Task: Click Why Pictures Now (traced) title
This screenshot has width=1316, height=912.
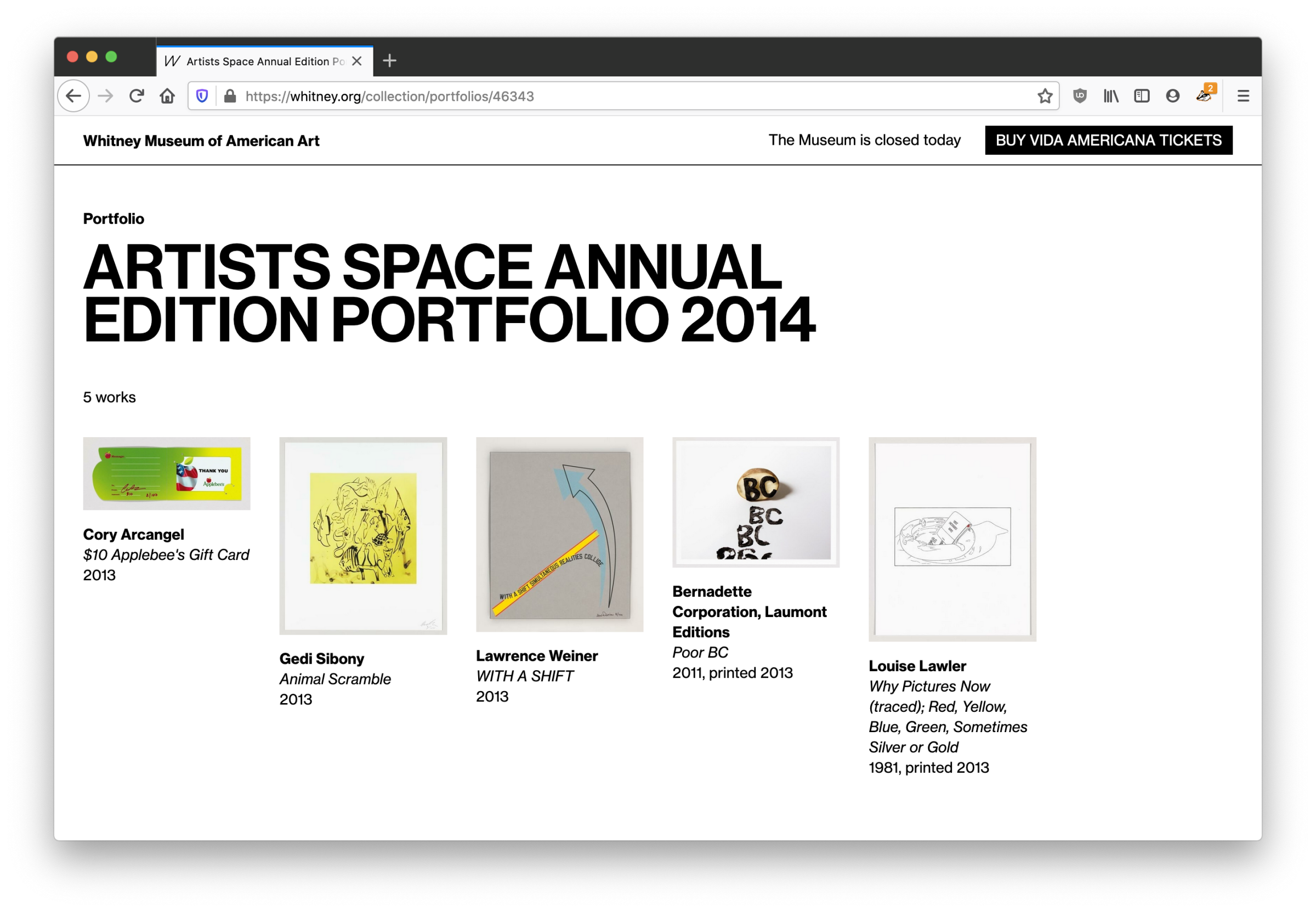Action: (x=948, y=717)
